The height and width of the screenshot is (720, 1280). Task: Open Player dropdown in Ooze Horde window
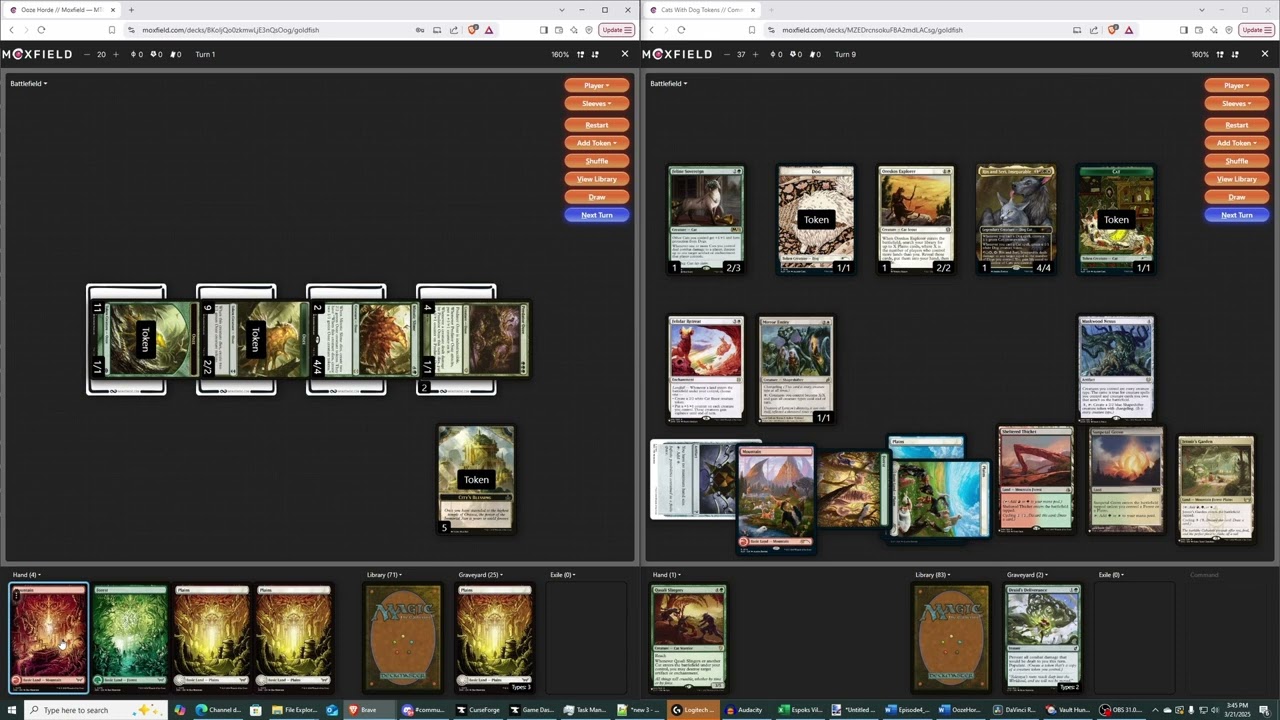click(596, 85)
